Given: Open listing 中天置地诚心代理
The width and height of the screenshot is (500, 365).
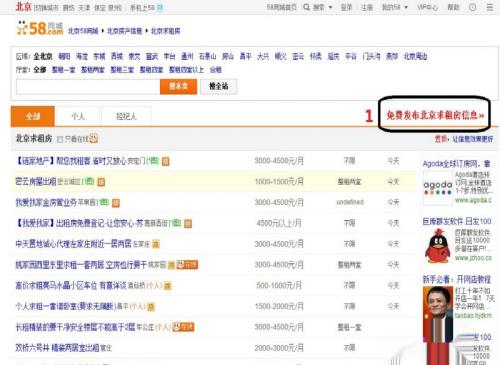Looking at the screenshot, I should 73,244.
